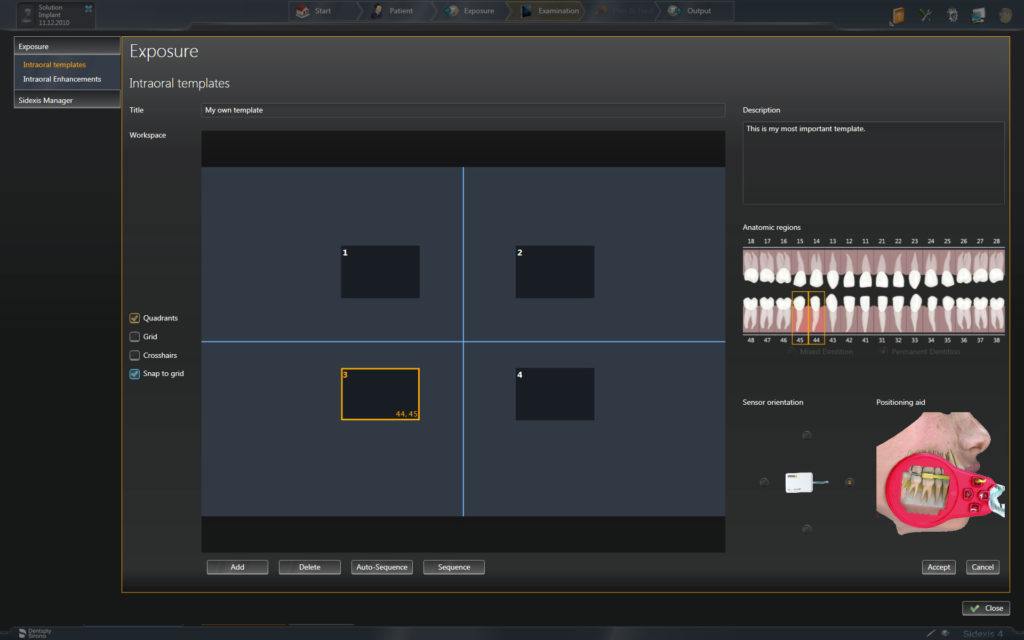Click the Accept button

[938, 567]
